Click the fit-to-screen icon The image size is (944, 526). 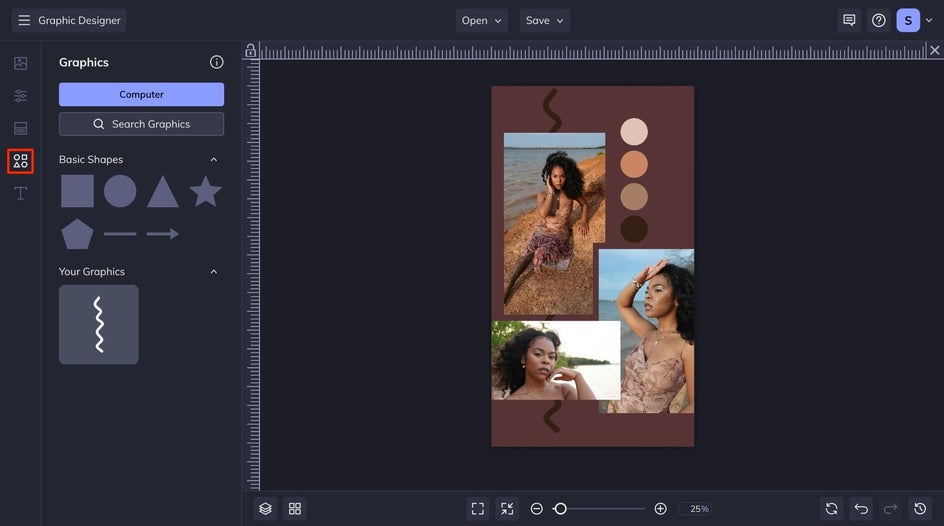pos(478,509)
